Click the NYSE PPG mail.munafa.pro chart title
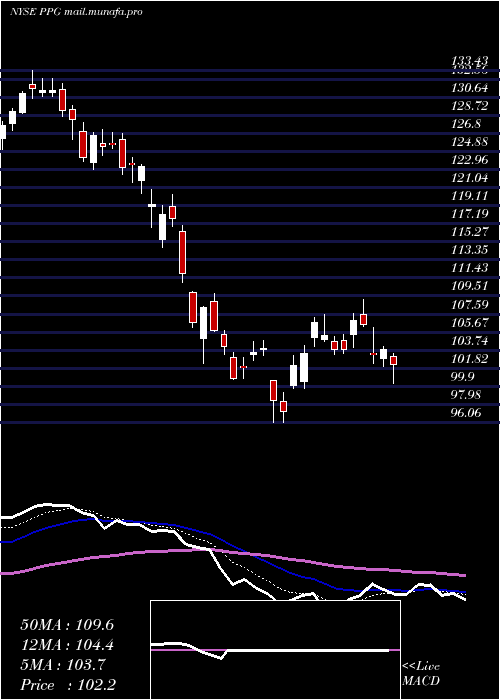 click(76, 12)
